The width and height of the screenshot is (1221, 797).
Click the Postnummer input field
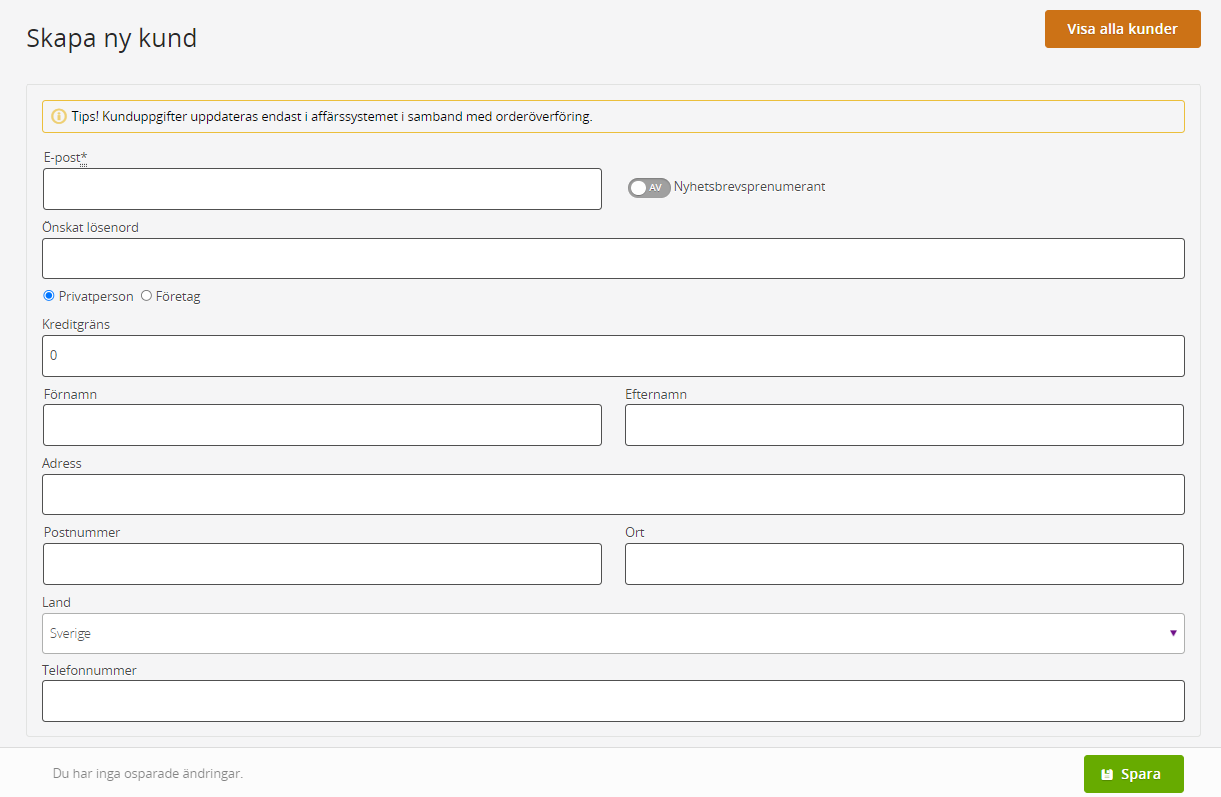[x=322, y=564]
